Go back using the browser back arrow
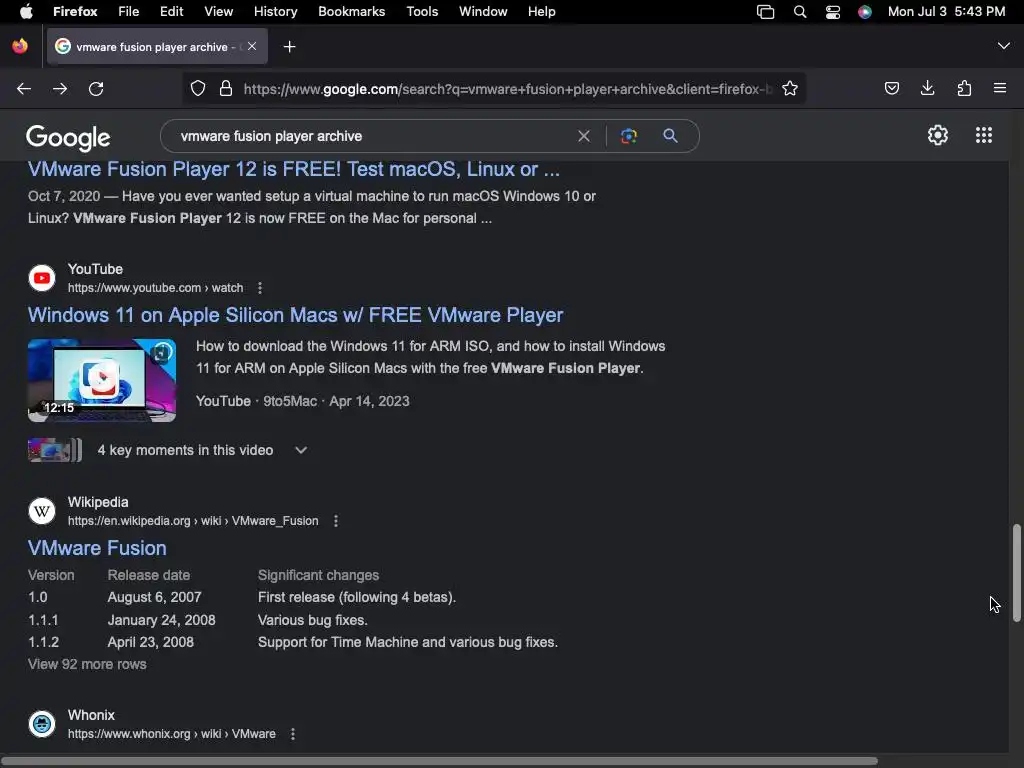 tap(24, 89)
